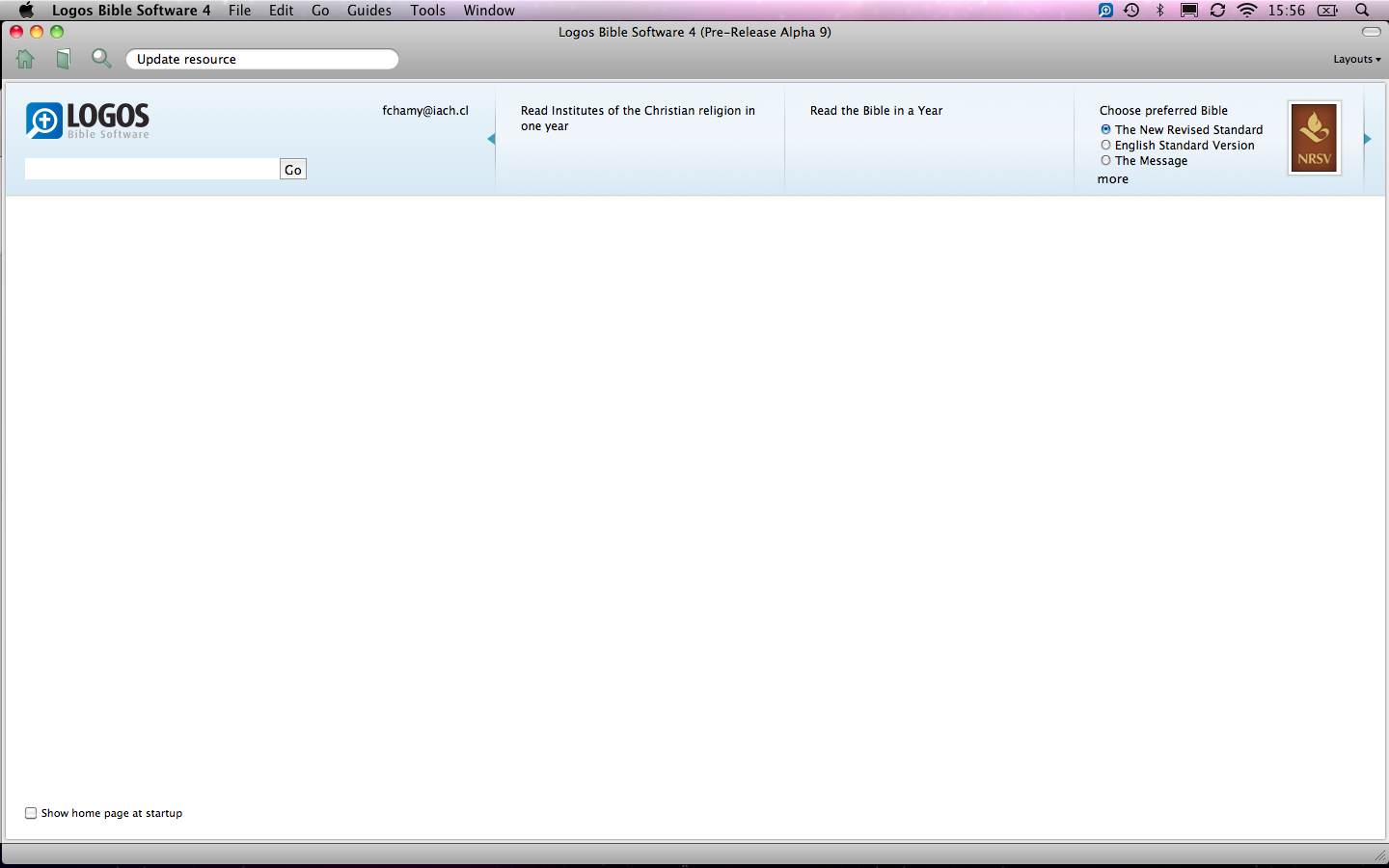Click the sync arrows menu bar icon
The height and width of the screenshot is (868, 1389).
click(x=1217, y=11)
